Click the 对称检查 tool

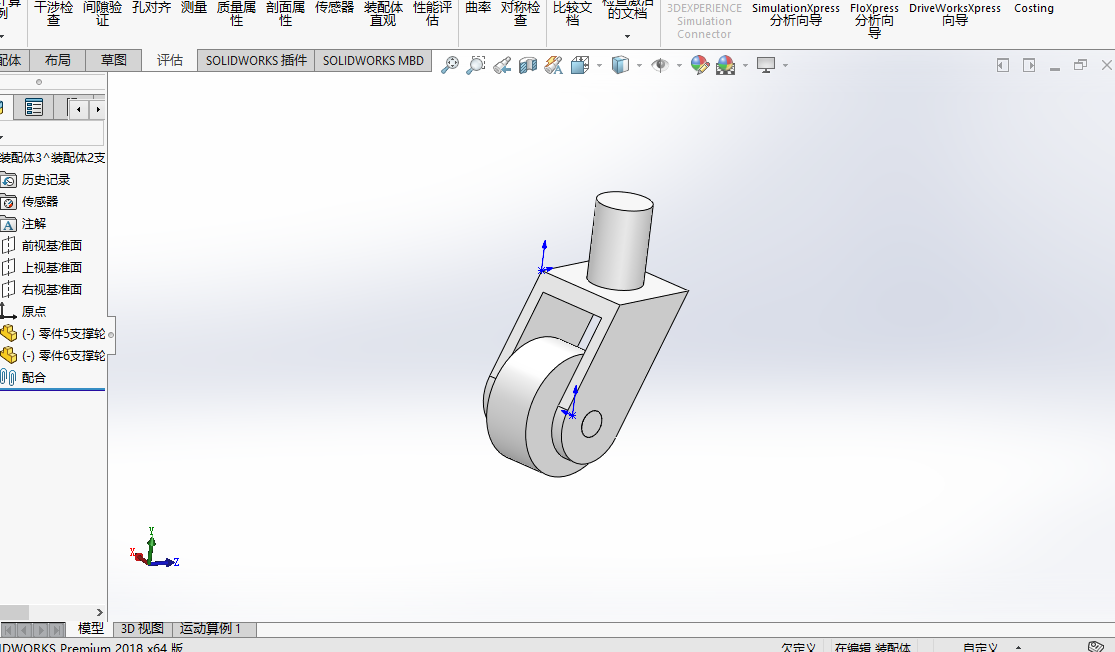(520, 14)
